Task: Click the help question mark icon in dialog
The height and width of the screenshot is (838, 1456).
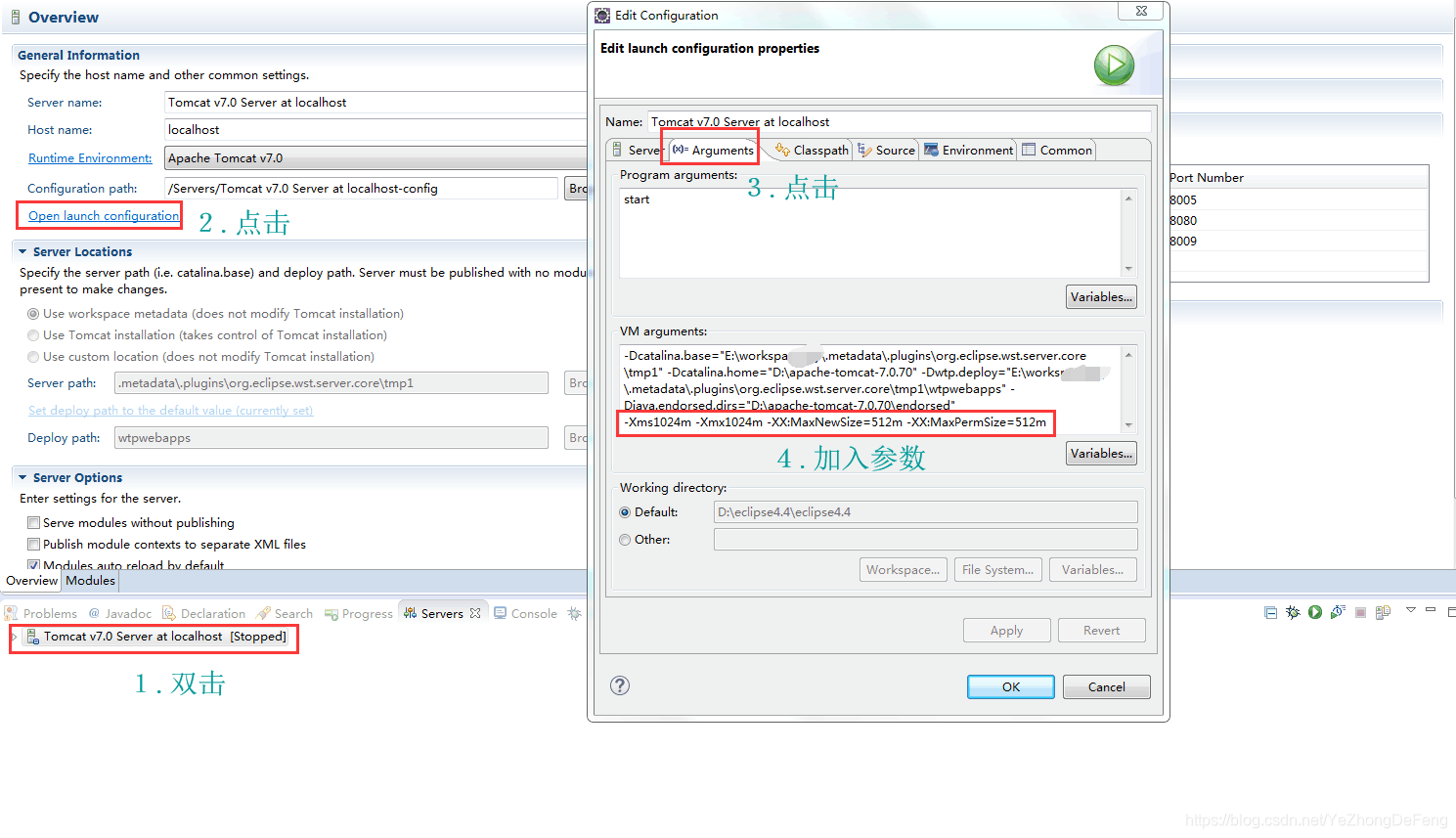Action: (x=620, y=685)
